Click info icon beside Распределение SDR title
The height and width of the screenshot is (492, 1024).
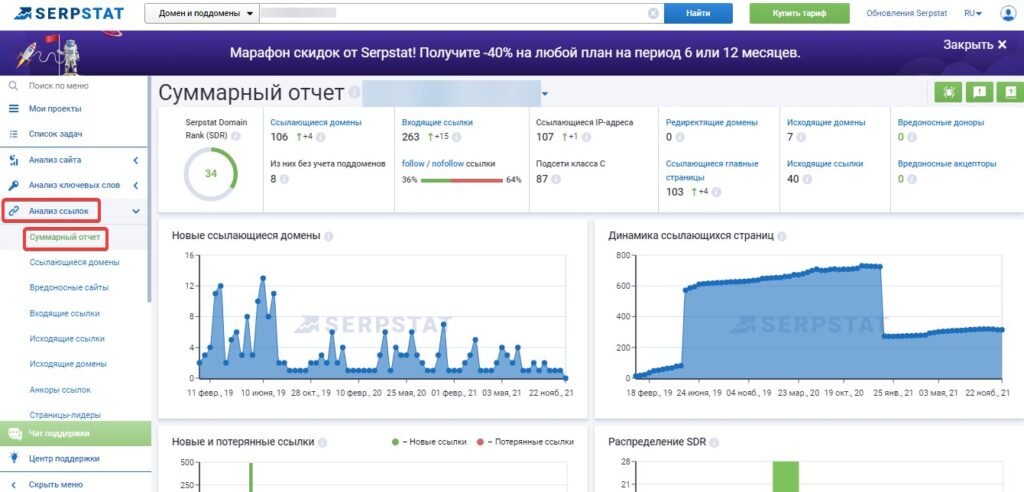click(714, 442)
